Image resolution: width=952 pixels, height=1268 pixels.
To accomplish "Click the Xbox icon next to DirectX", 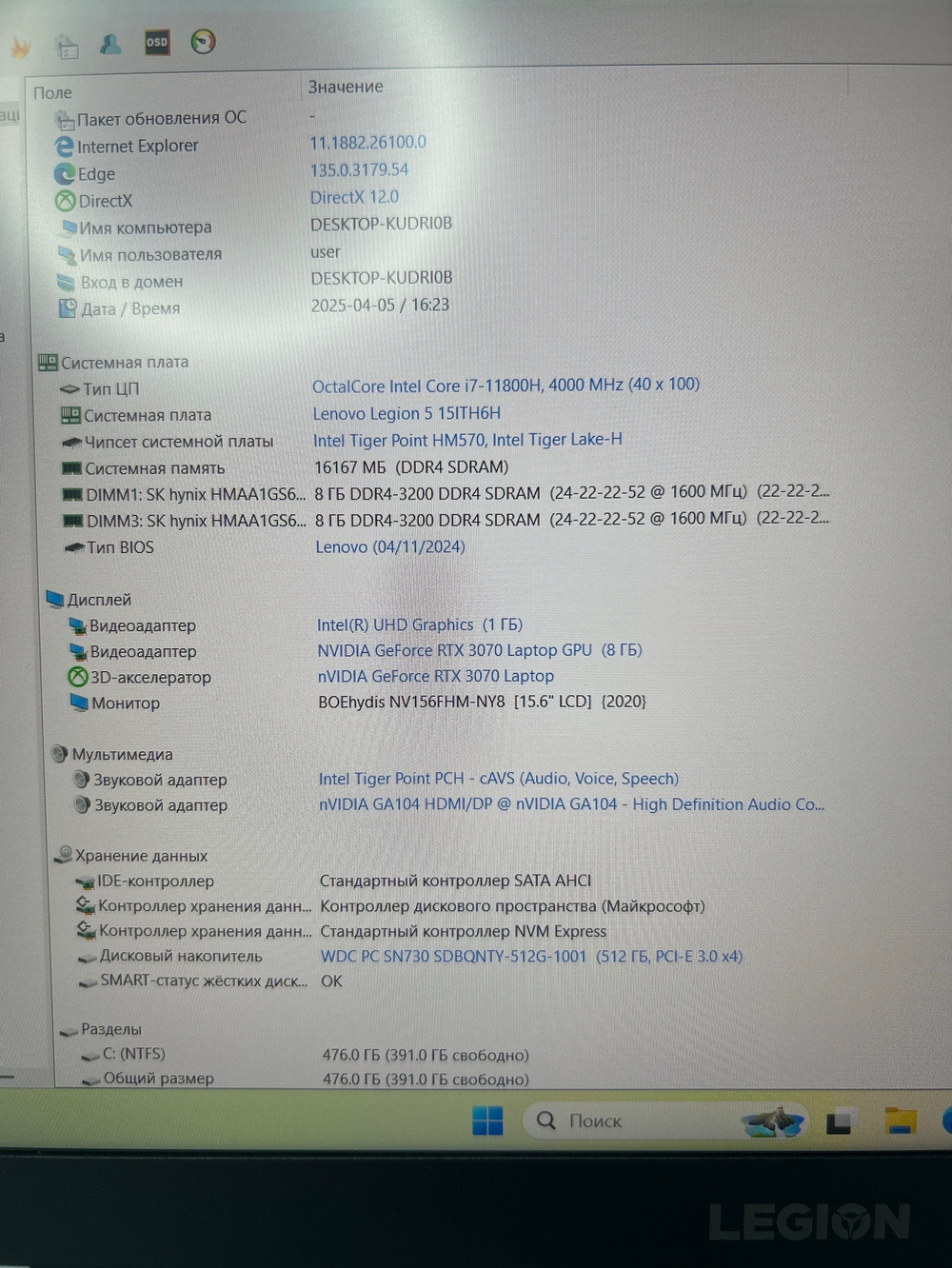I will click(65, 200).
